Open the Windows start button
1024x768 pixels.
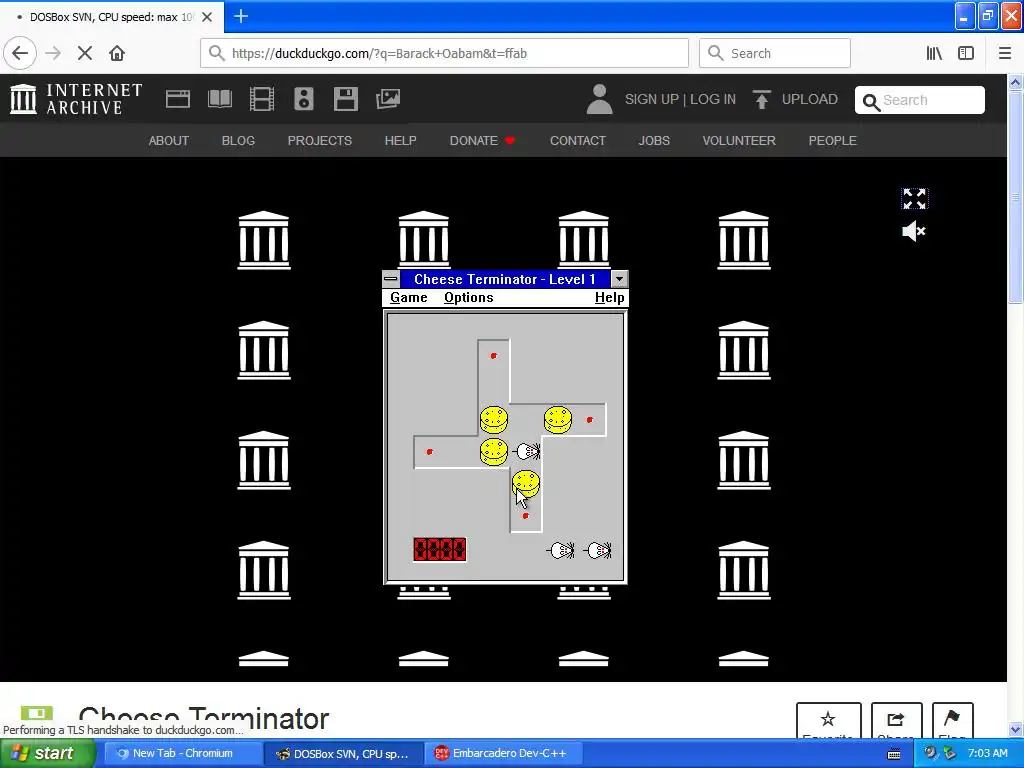47,753
